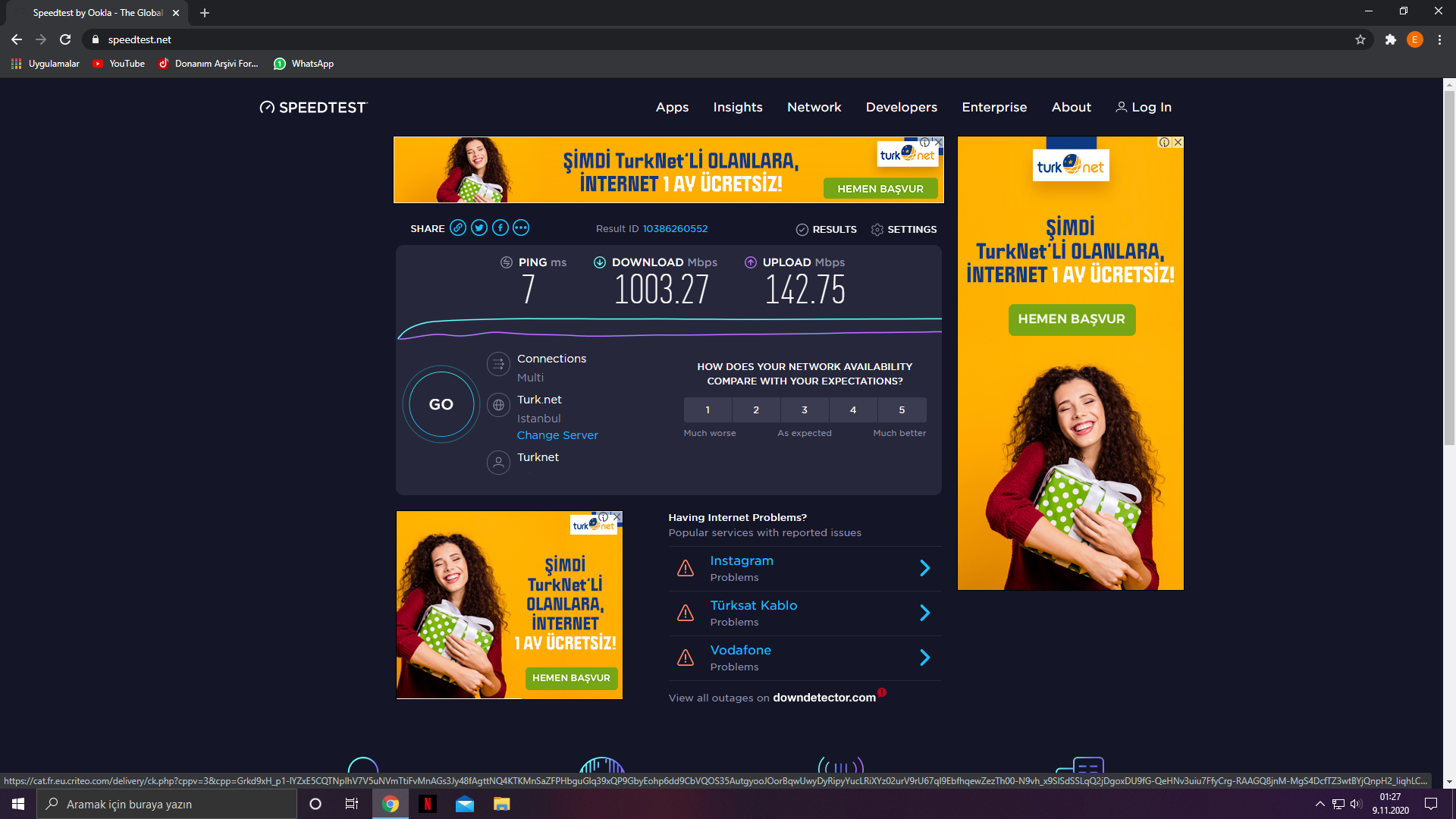
Task: Open more share options ellipsis icon
Action: coord(521,228)
